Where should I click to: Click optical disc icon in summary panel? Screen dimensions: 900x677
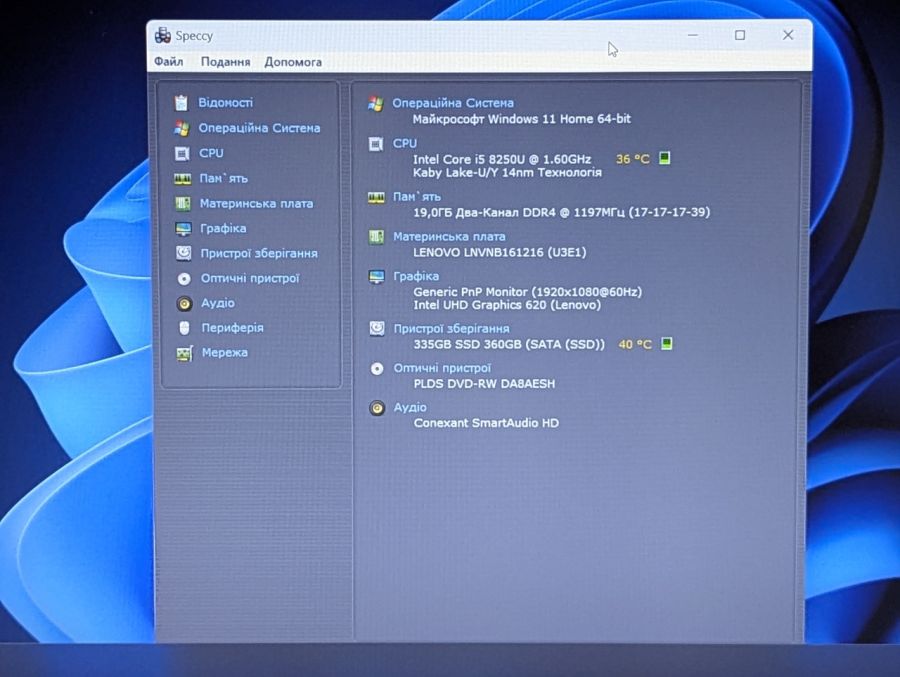377,369
